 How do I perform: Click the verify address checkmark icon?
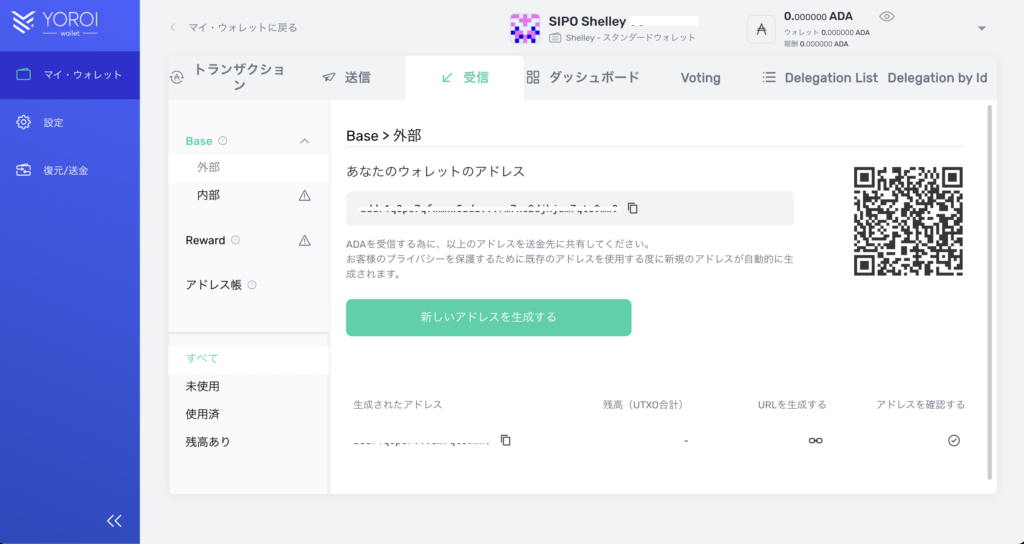[x=953, y=440]
